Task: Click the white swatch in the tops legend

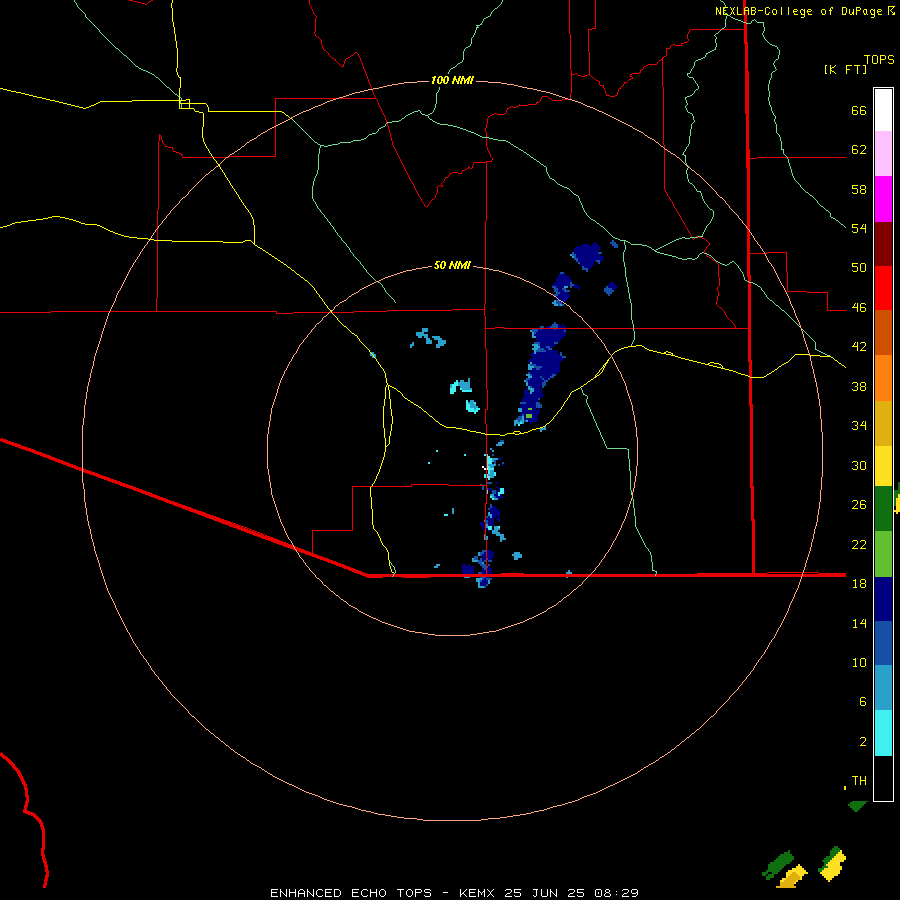Action: tap(883, 110)
